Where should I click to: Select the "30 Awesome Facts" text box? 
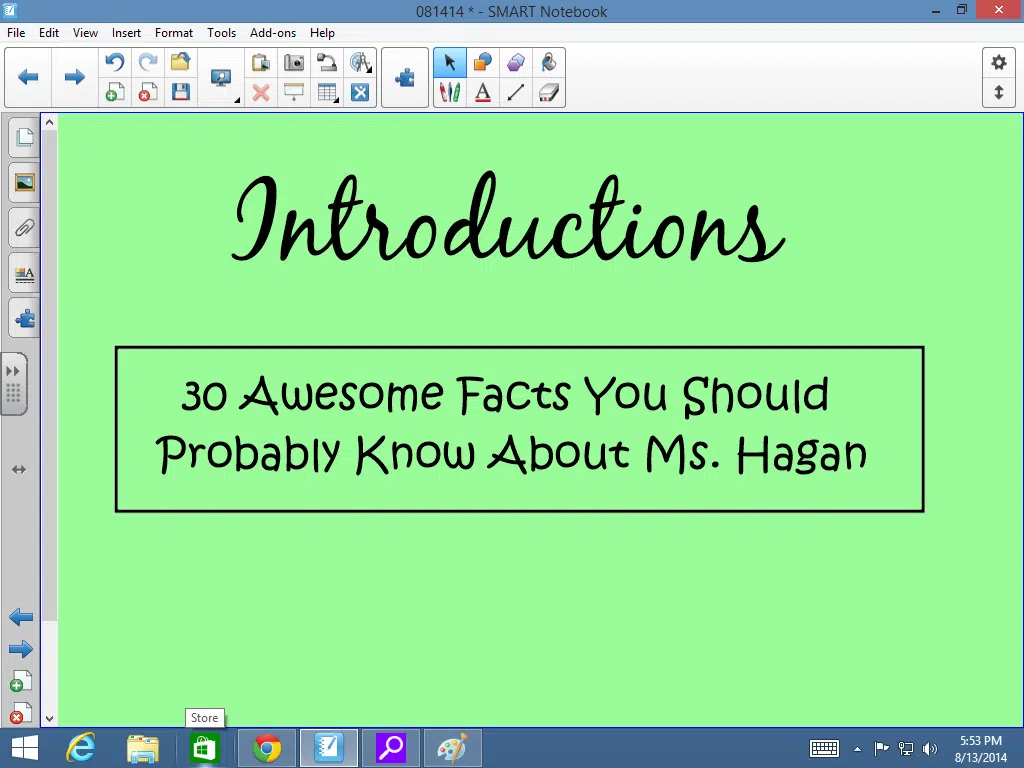519,428
